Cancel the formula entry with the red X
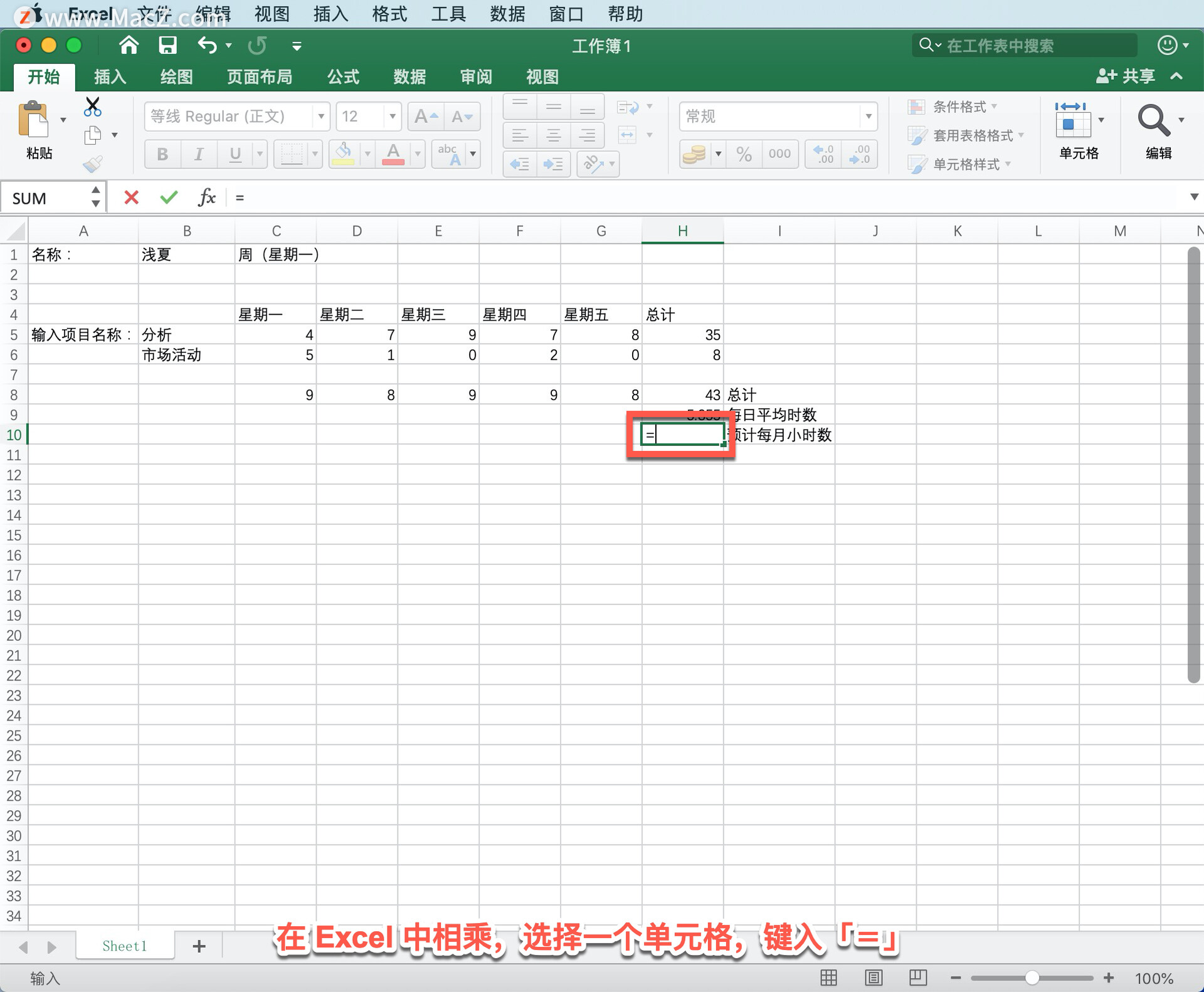 coord(131,198)
